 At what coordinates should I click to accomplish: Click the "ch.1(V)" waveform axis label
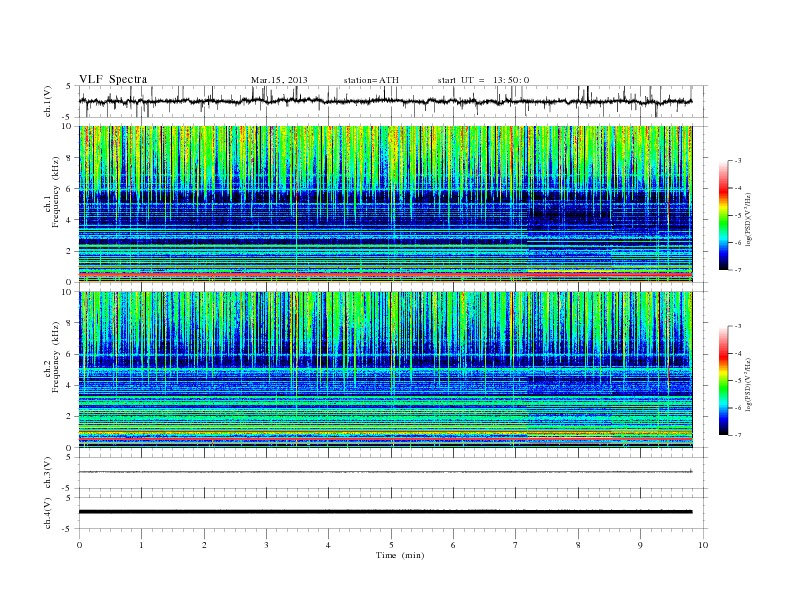(x=48, y=101)
